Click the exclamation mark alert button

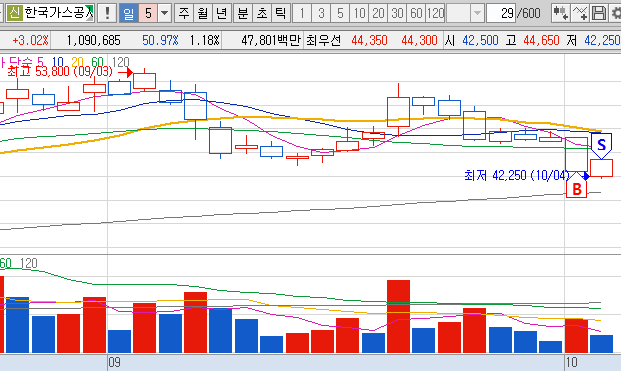pyautogui.click(x=107, y=13)
